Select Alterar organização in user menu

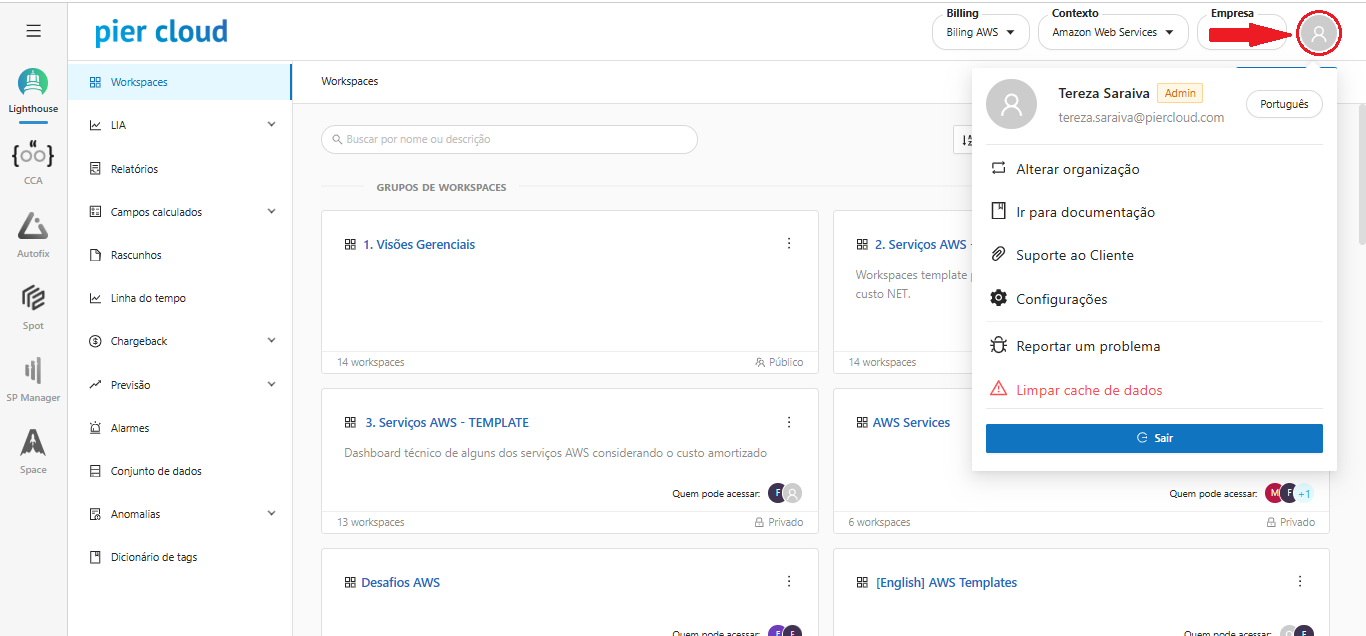click(1077, 169)
